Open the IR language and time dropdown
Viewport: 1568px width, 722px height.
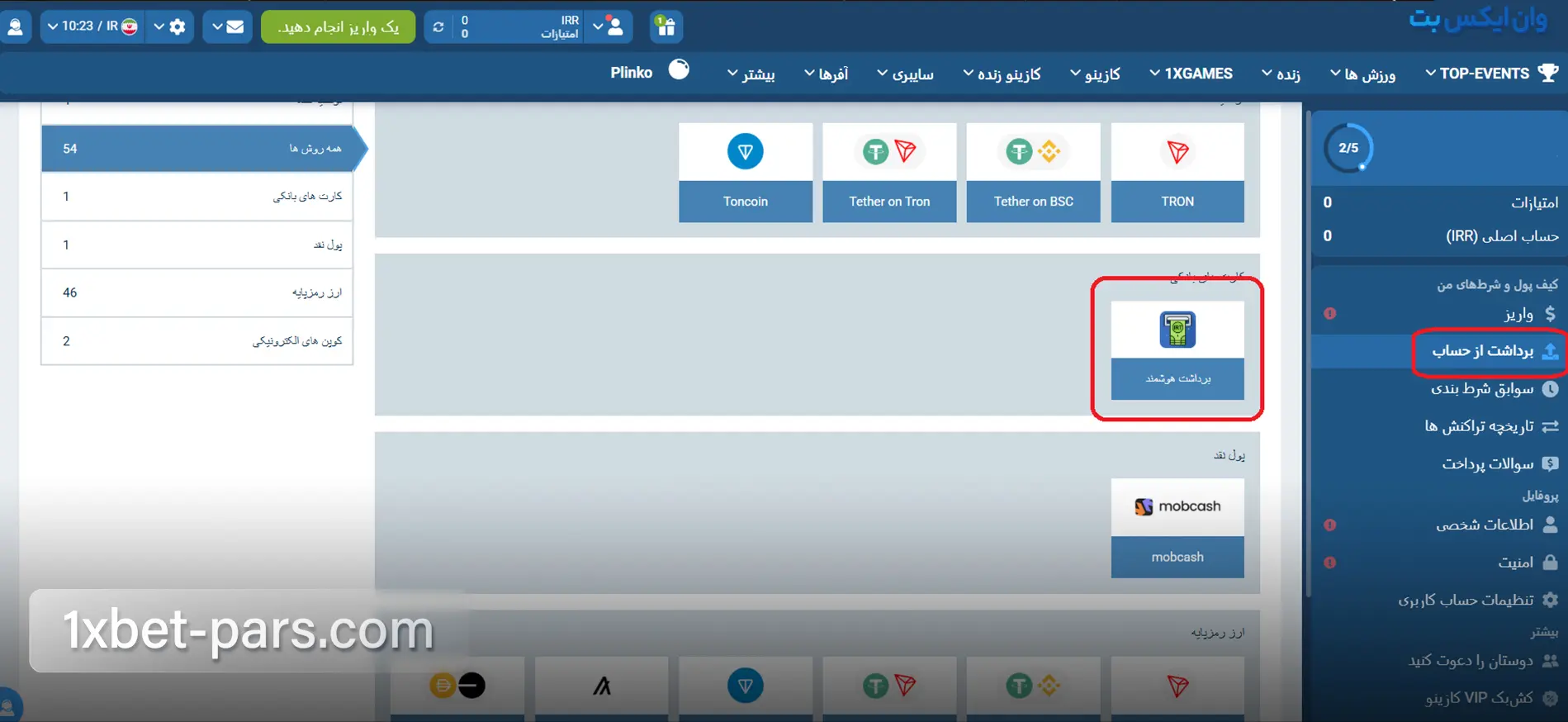coord(91,26)
